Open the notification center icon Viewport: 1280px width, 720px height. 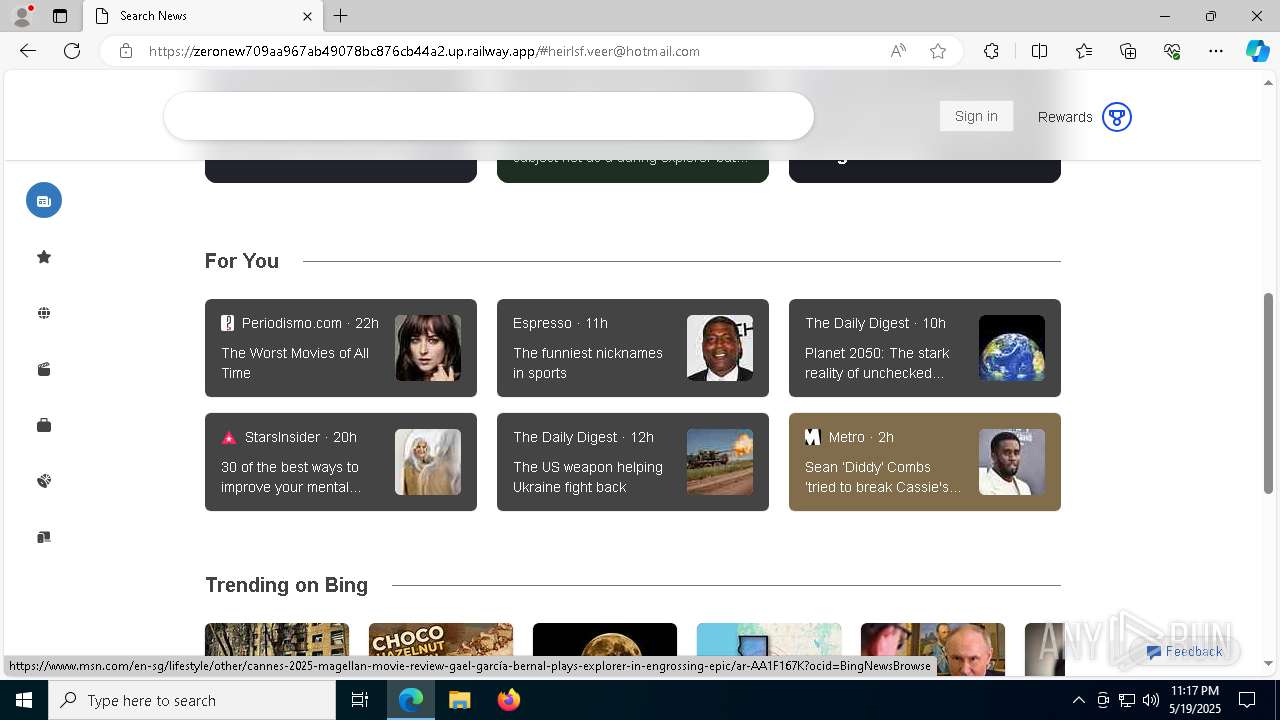(x=1247, y=700)
